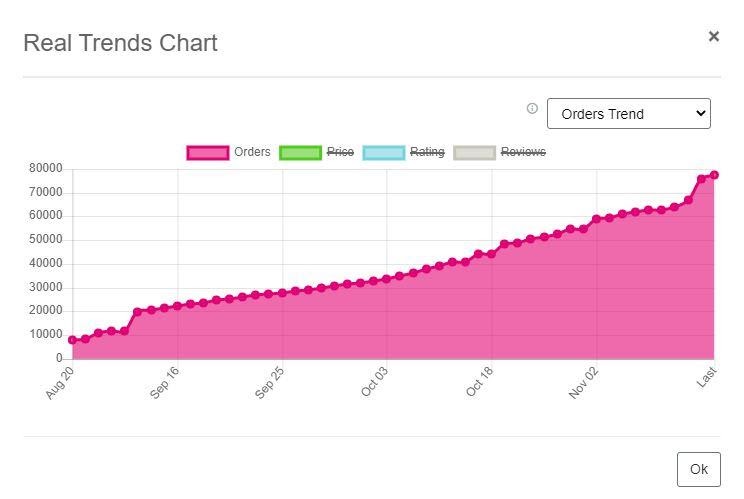
Task: Open the Orders Trend dropdown
Action: (628, 114)
